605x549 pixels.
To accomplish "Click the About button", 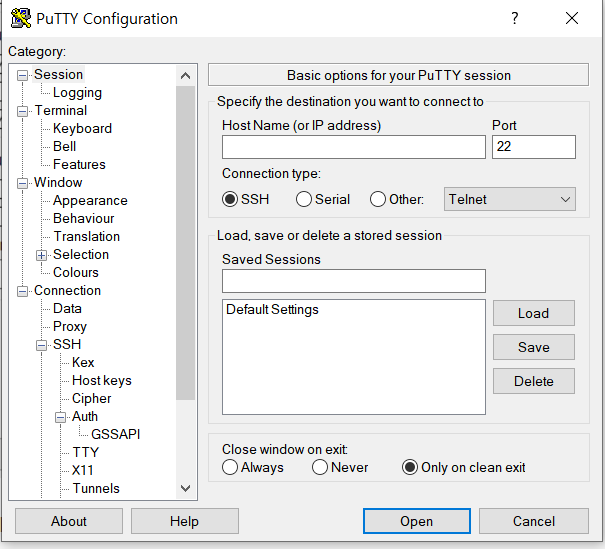I will point(69,521).
